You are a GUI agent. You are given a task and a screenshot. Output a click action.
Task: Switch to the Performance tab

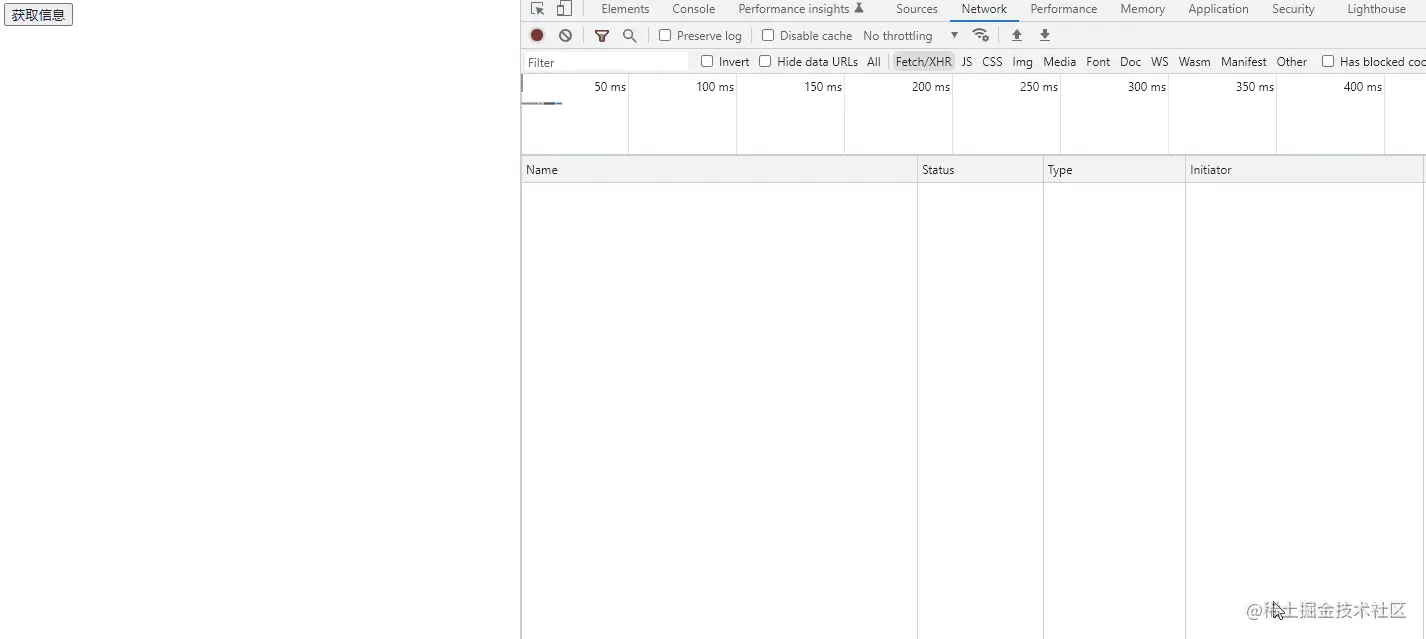pyautogui.click(x=1063, y=9)
